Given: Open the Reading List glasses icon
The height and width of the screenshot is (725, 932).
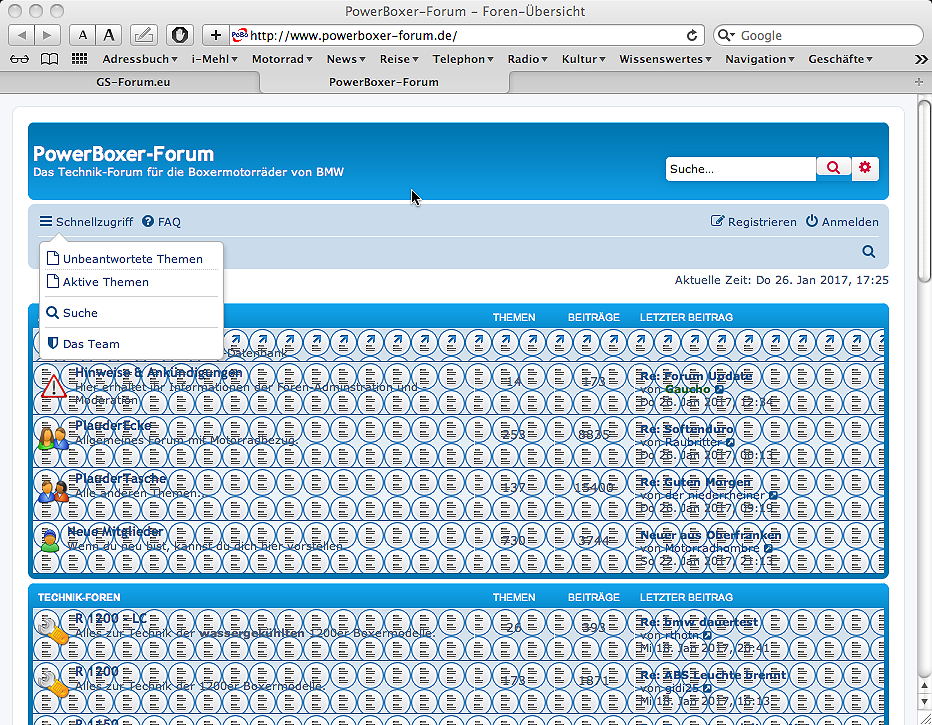Looking at the screenshot, I should (x=19, y=59).
